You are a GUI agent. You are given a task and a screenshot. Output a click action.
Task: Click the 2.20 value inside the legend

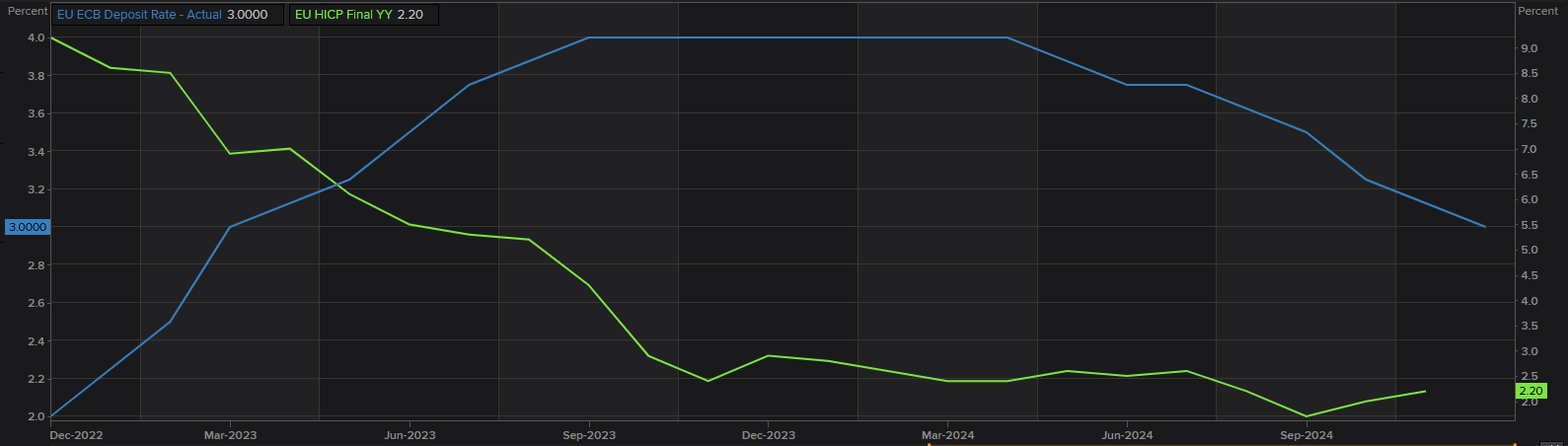tap(410, 15)
